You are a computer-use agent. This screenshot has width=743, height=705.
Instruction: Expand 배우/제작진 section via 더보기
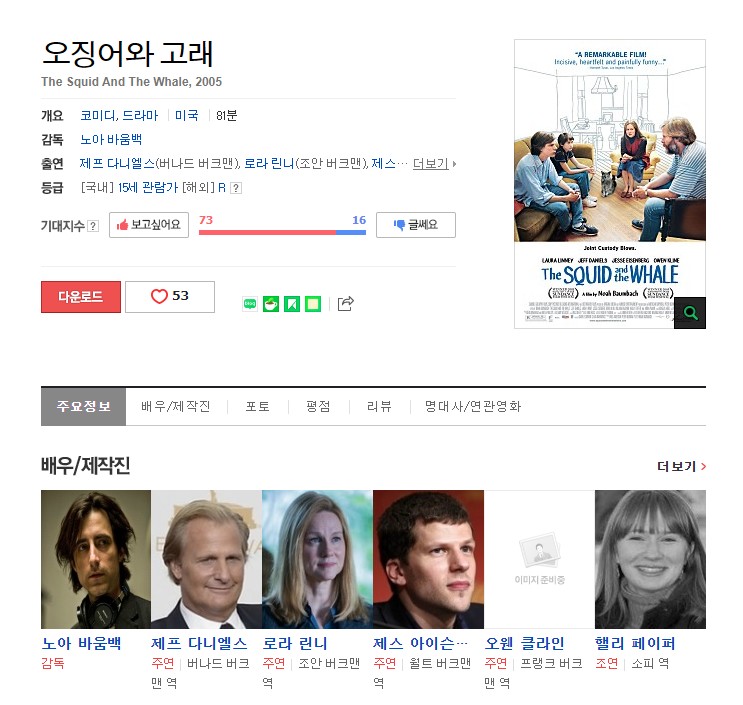click(681, 467)
